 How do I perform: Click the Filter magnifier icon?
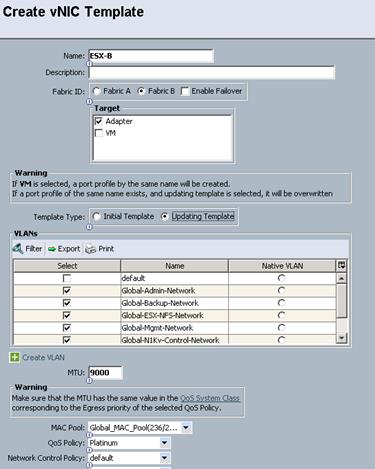(18, 248)
